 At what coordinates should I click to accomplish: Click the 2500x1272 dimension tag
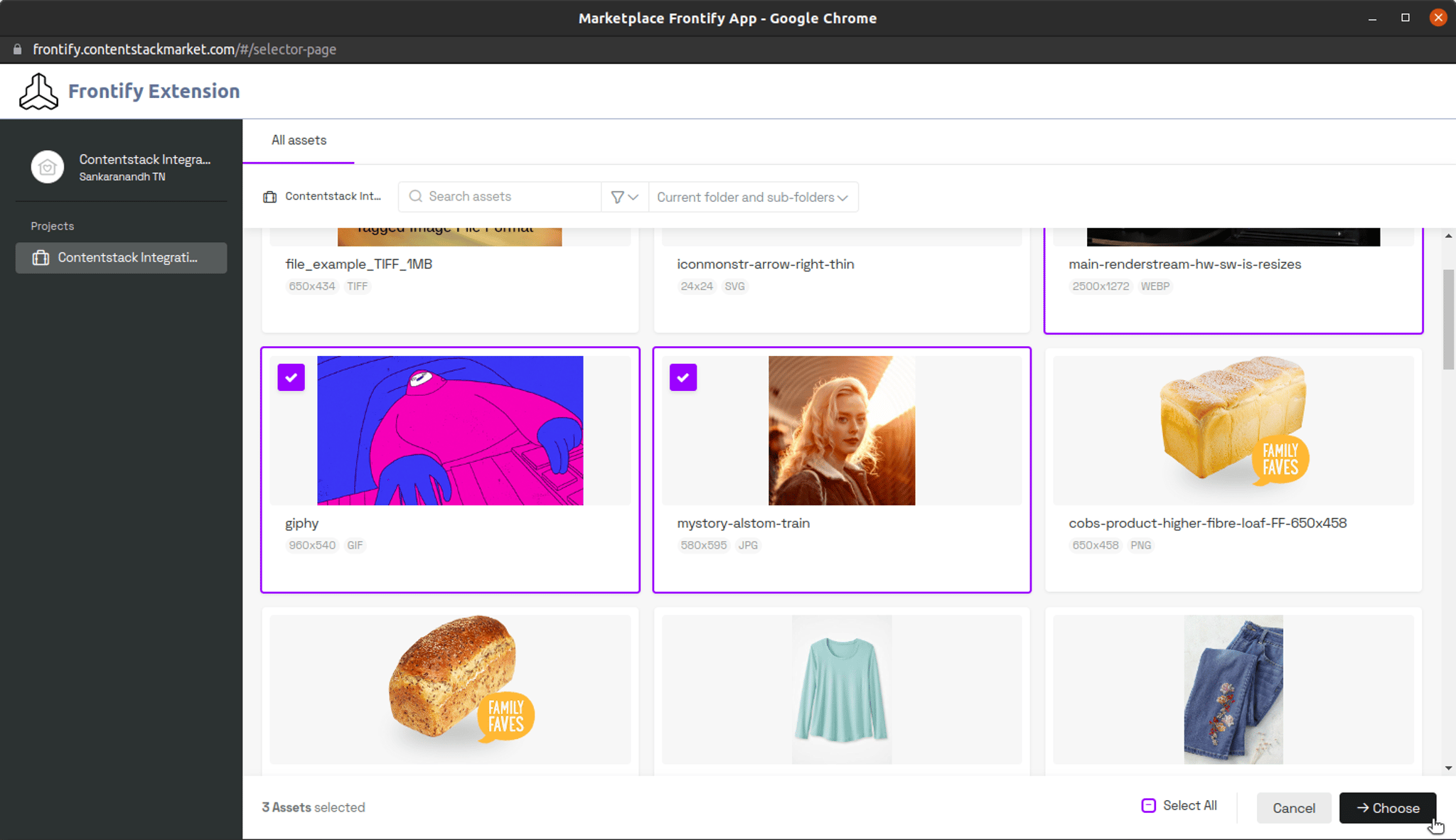[x=1101, y=286]
